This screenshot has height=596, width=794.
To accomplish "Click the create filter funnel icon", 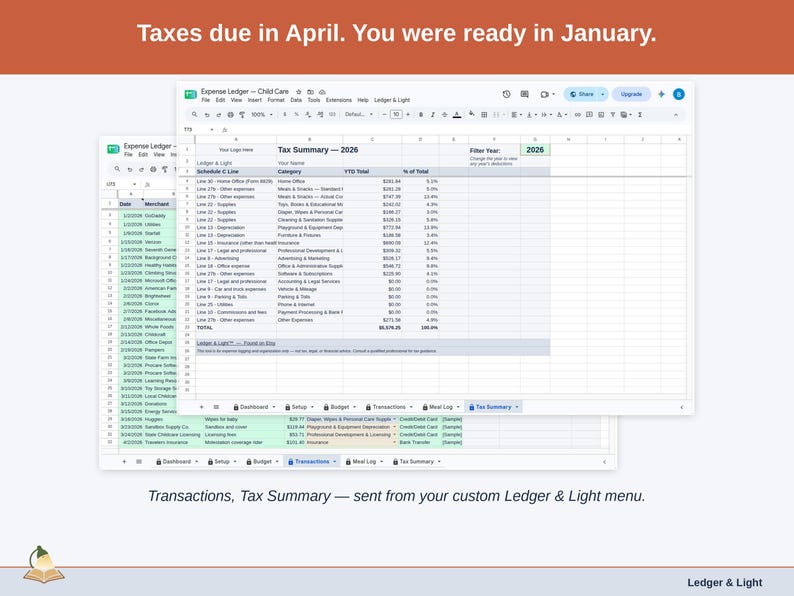I will tap(613, 115).
